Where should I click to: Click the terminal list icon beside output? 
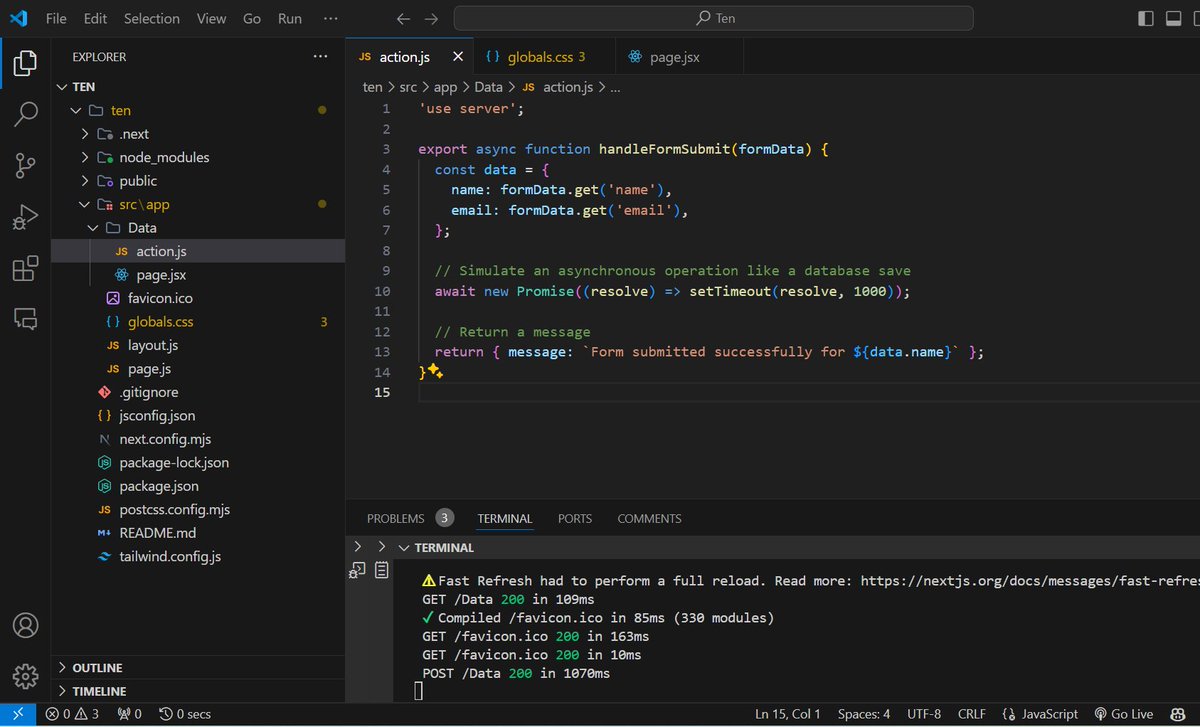pyautogui.click(x=382, y=570)
